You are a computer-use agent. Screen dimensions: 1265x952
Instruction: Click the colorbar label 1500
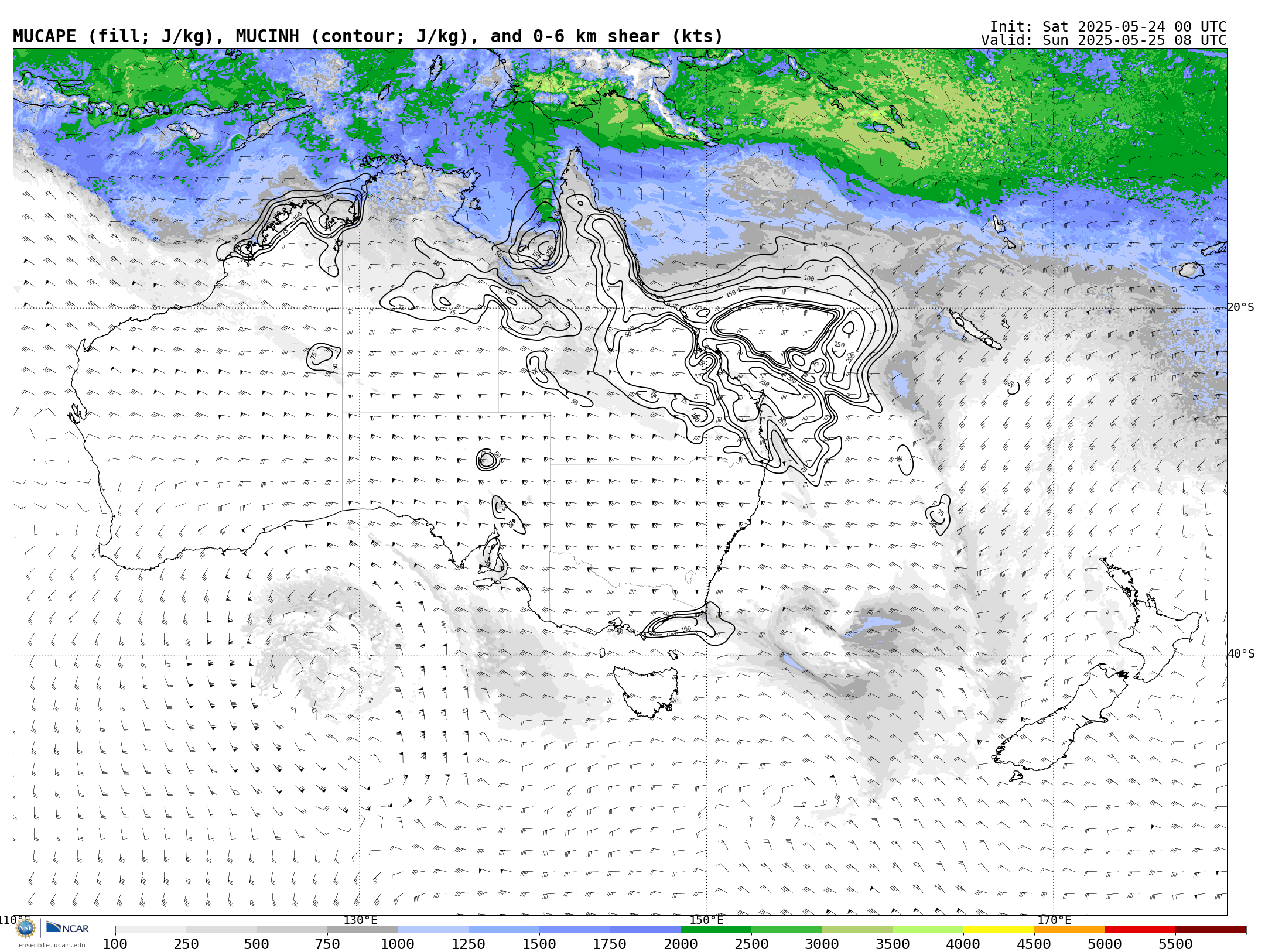[x=539, y=944]
